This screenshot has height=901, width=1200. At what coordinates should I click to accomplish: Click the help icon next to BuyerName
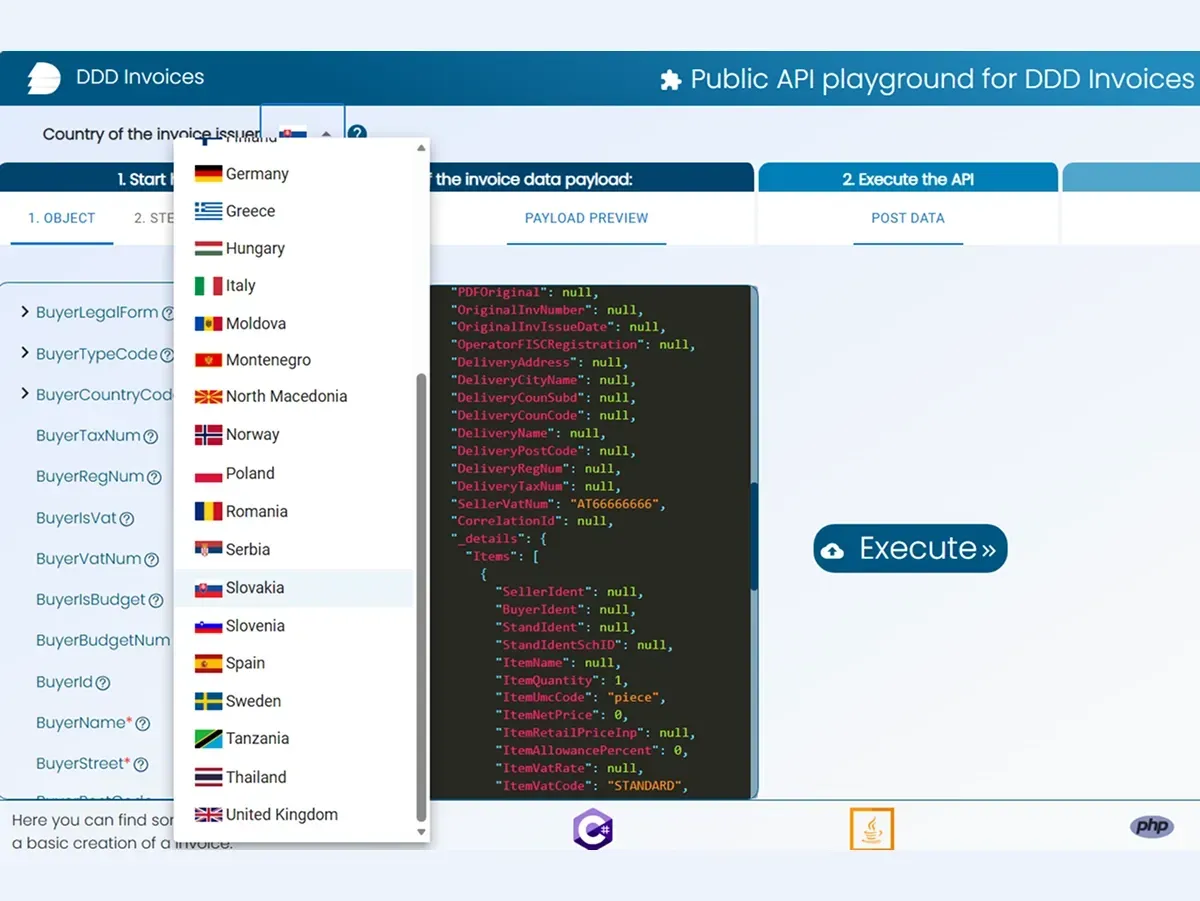143,724
